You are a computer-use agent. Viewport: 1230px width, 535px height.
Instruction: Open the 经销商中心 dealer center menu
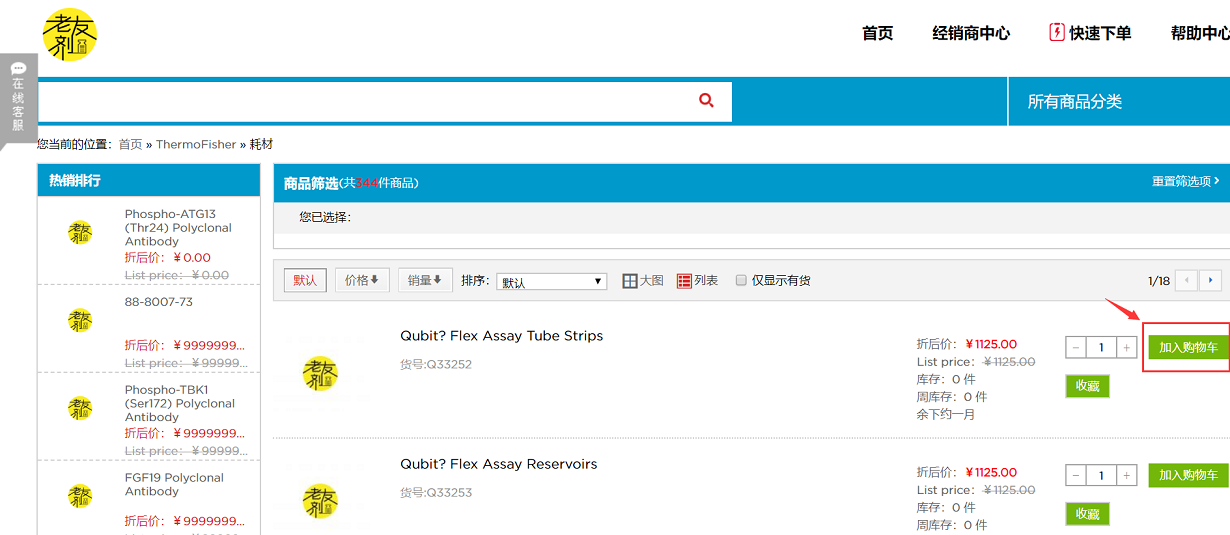(971, 33)
